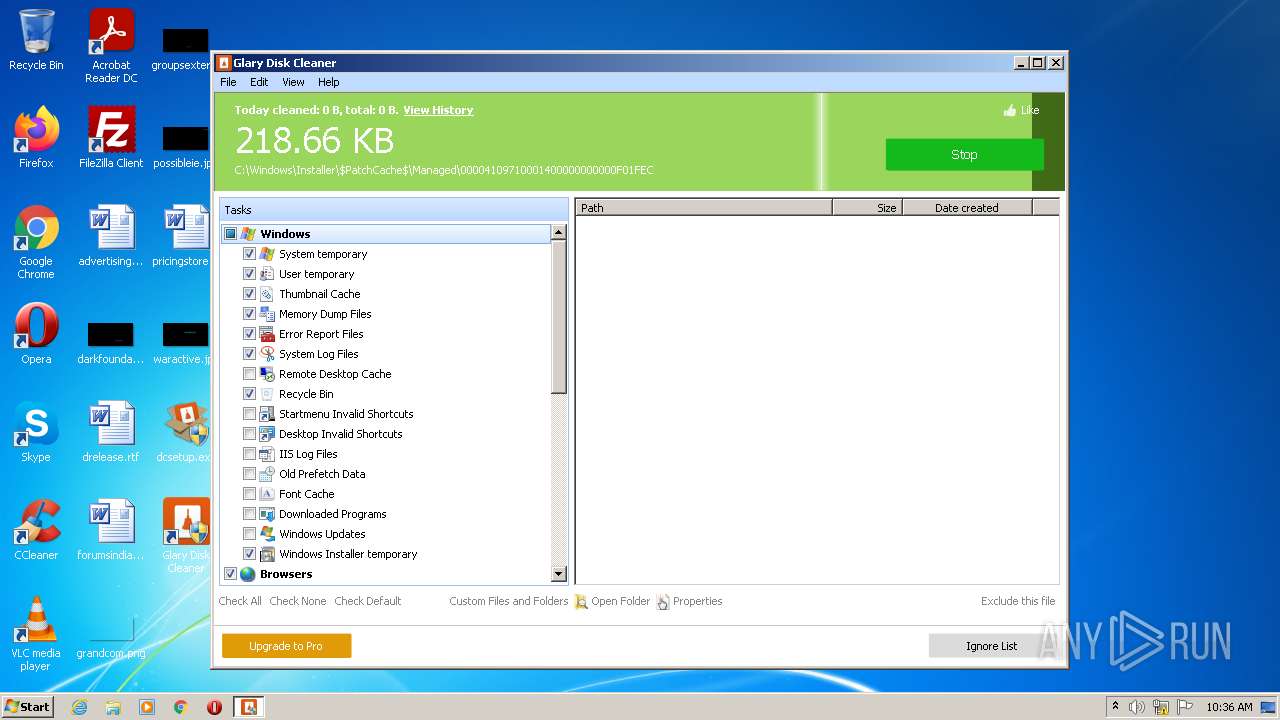
Task: Click the Error Report Files icon
Action: tap(267, 334)
